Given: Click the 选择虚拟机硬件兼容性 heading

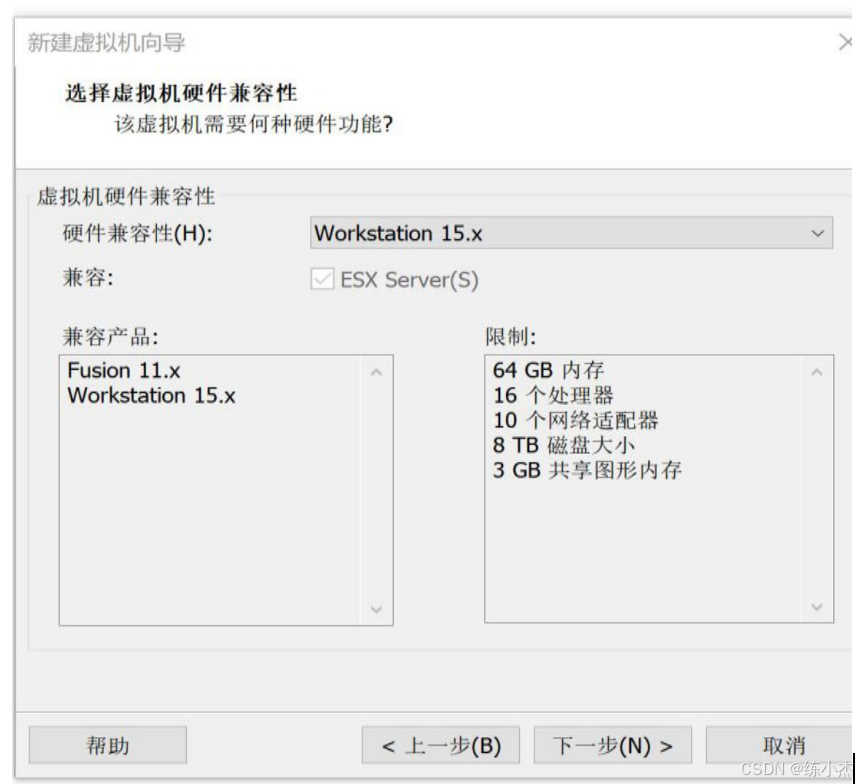Looking at the screenshot, I should (x=181, y=93).
